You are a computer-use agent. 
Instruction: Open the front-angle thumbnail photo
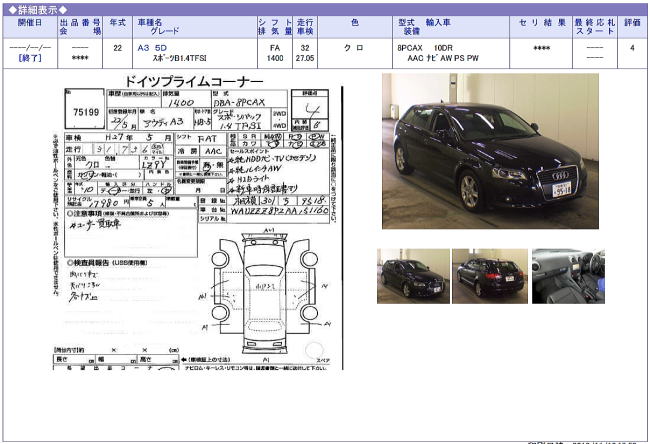coord(413,276)
